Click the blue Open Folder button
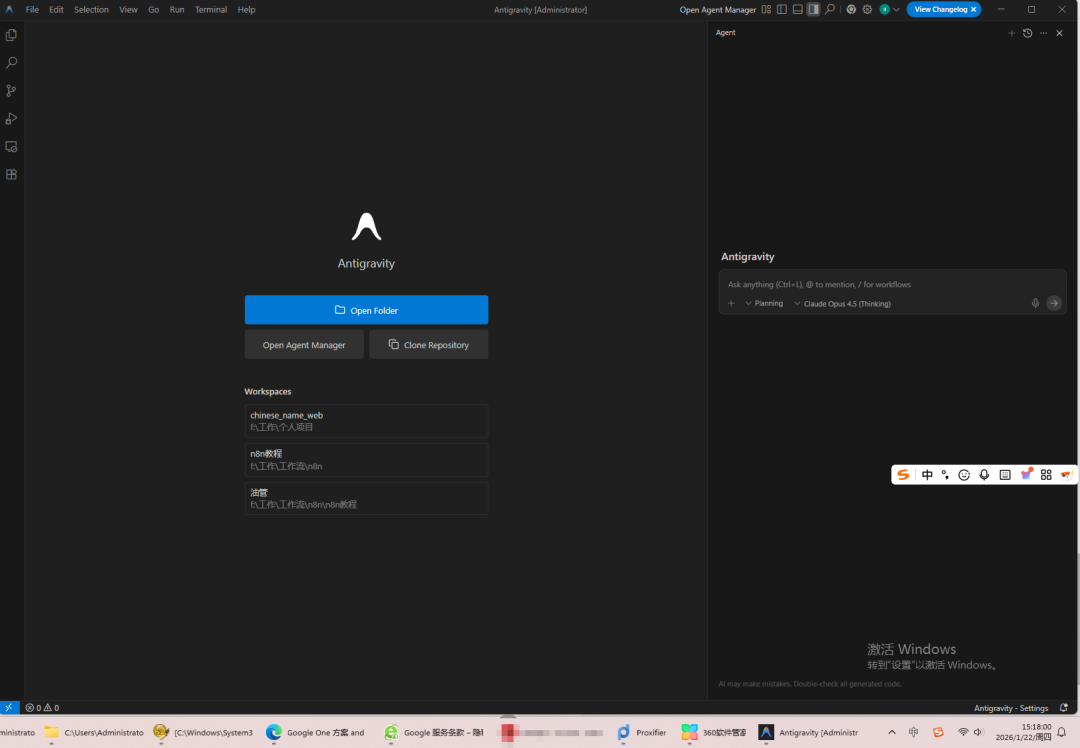This screenshot has height=748, width=1080. 366,310
